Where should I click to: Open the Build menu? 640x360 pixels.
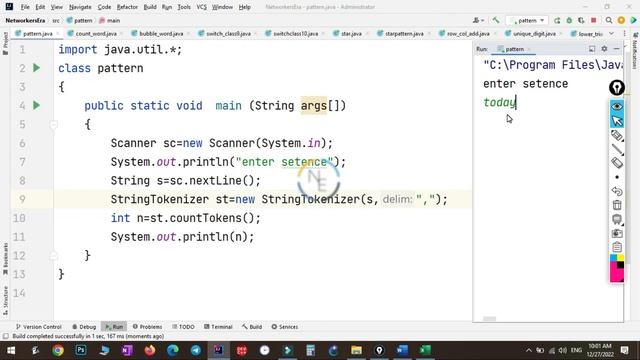[150, 7]
